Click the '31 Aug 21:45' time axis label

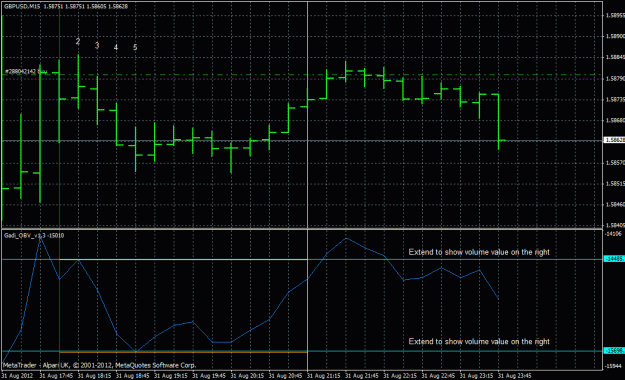point(362,376)
